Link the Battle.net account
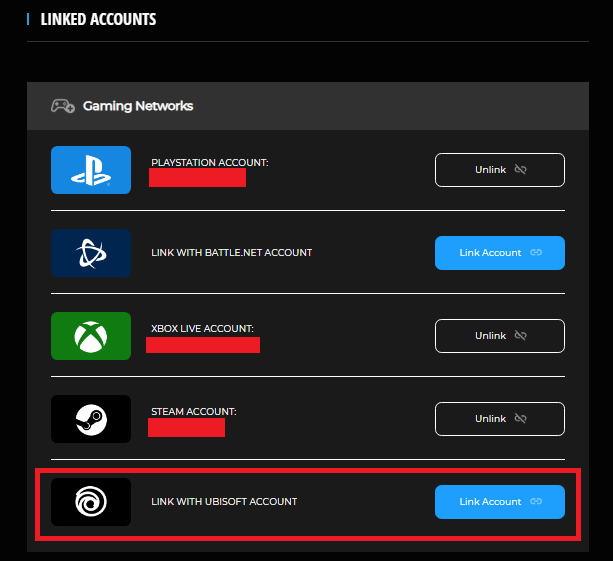This screenshot has height=561, width=613. (500, 253)
